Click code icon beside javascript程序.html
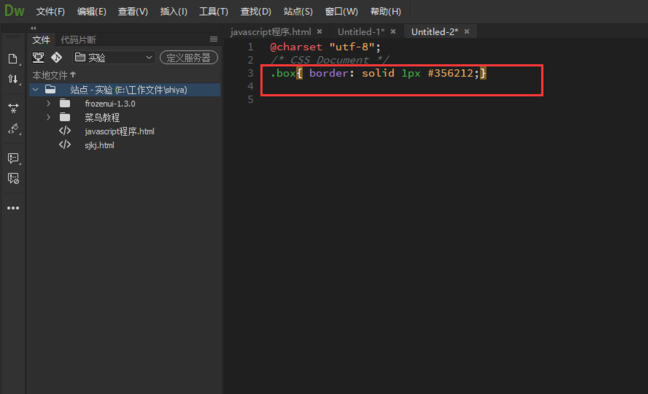The image size is (648, 394). (65, 131)
